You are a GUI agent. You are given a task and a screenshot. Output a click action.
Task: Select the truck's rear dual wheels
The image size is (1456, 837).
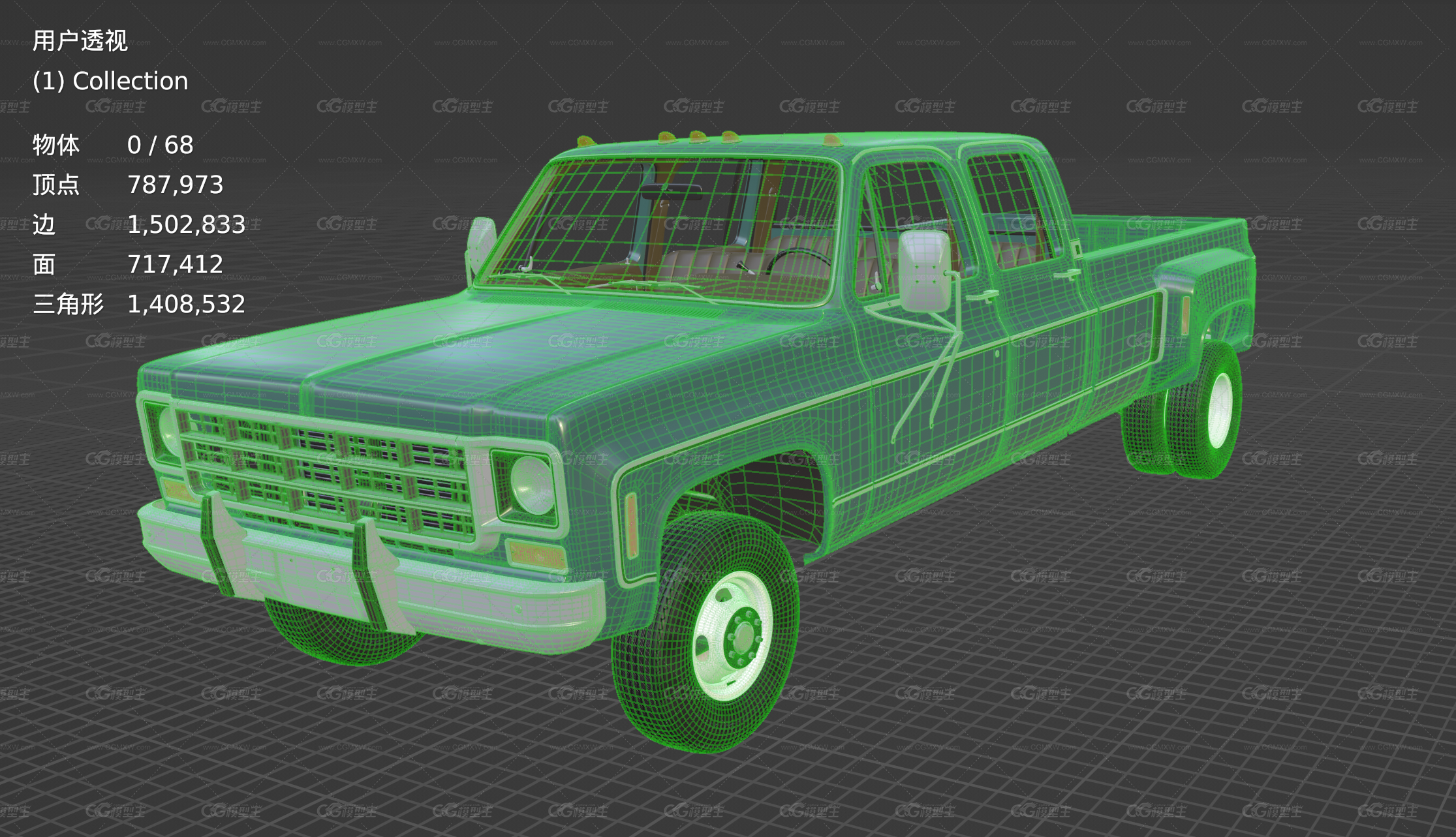pos(1183,410)
